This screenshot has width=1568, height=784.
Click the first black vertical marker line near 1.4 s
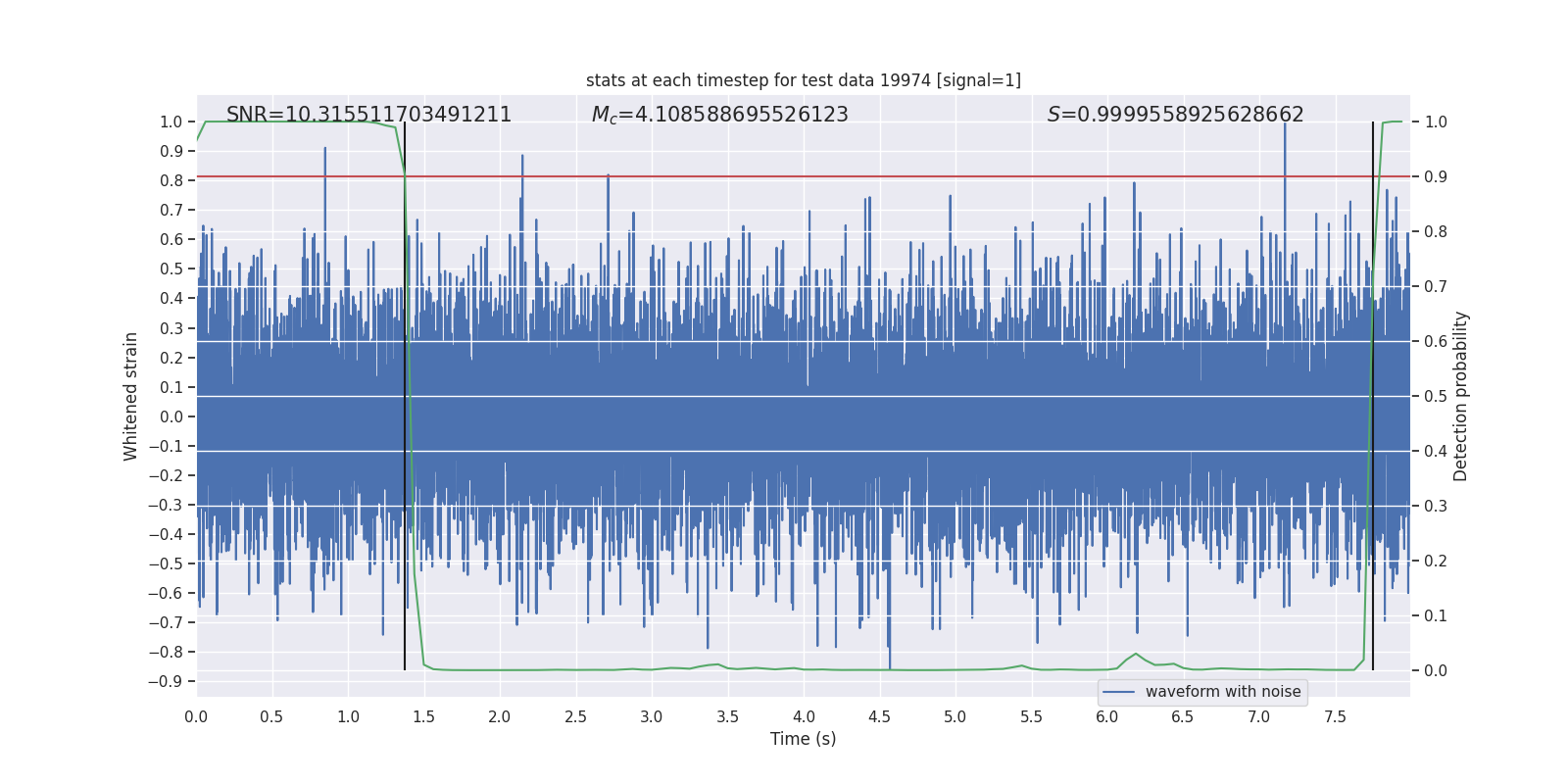(405, 396)
